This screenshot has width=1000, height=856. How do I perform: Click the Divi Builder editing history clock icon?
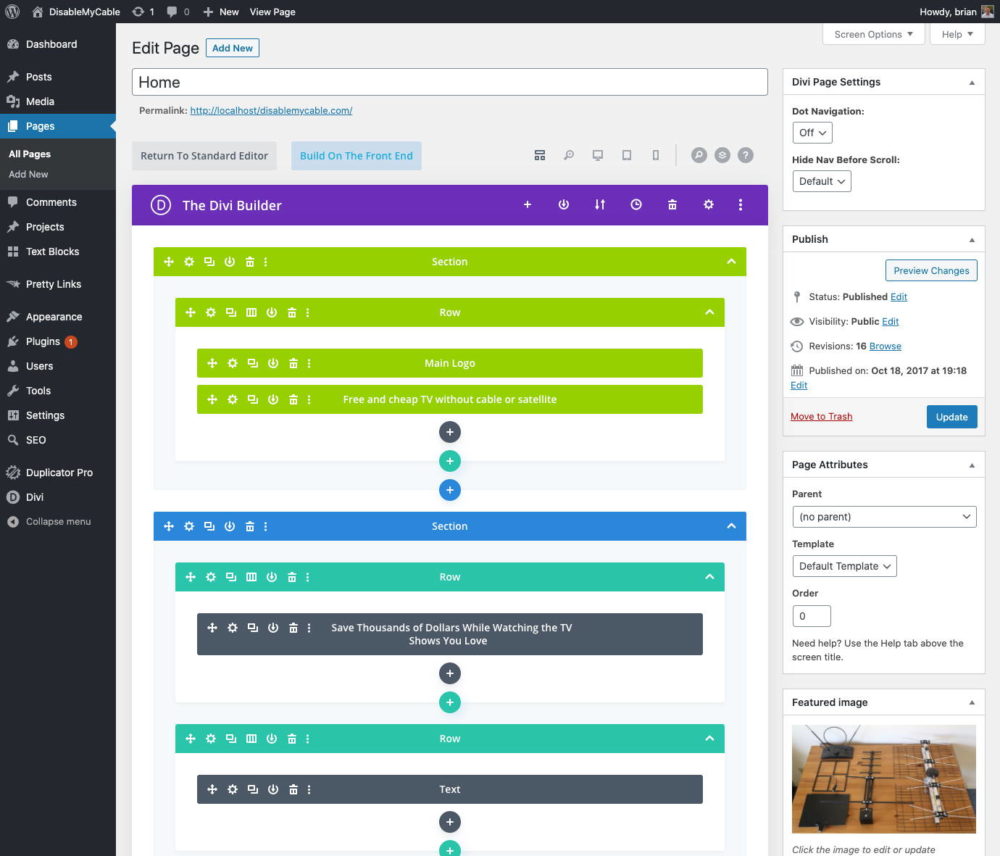pyautogui.click(x=636, y=205)
